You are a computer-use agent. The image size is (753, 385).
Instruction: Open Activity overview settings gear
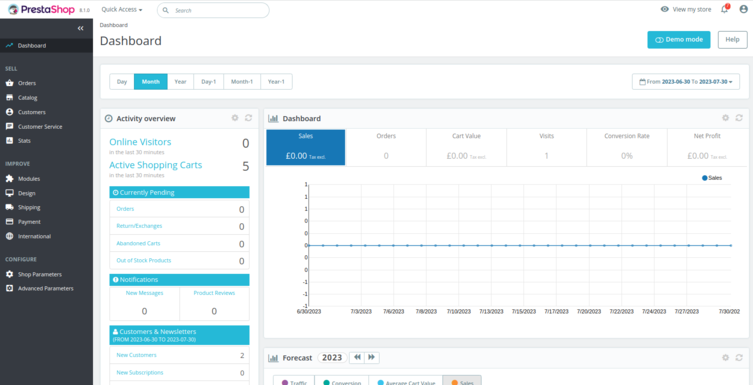tap(235, 118)
